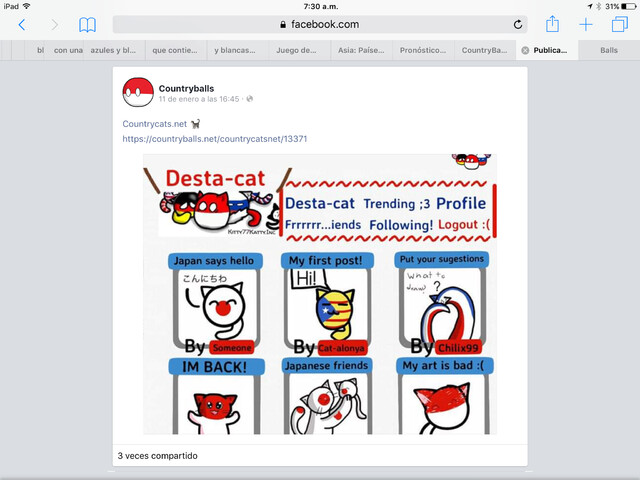Click the public globe privacy icon

click(250, 99)
